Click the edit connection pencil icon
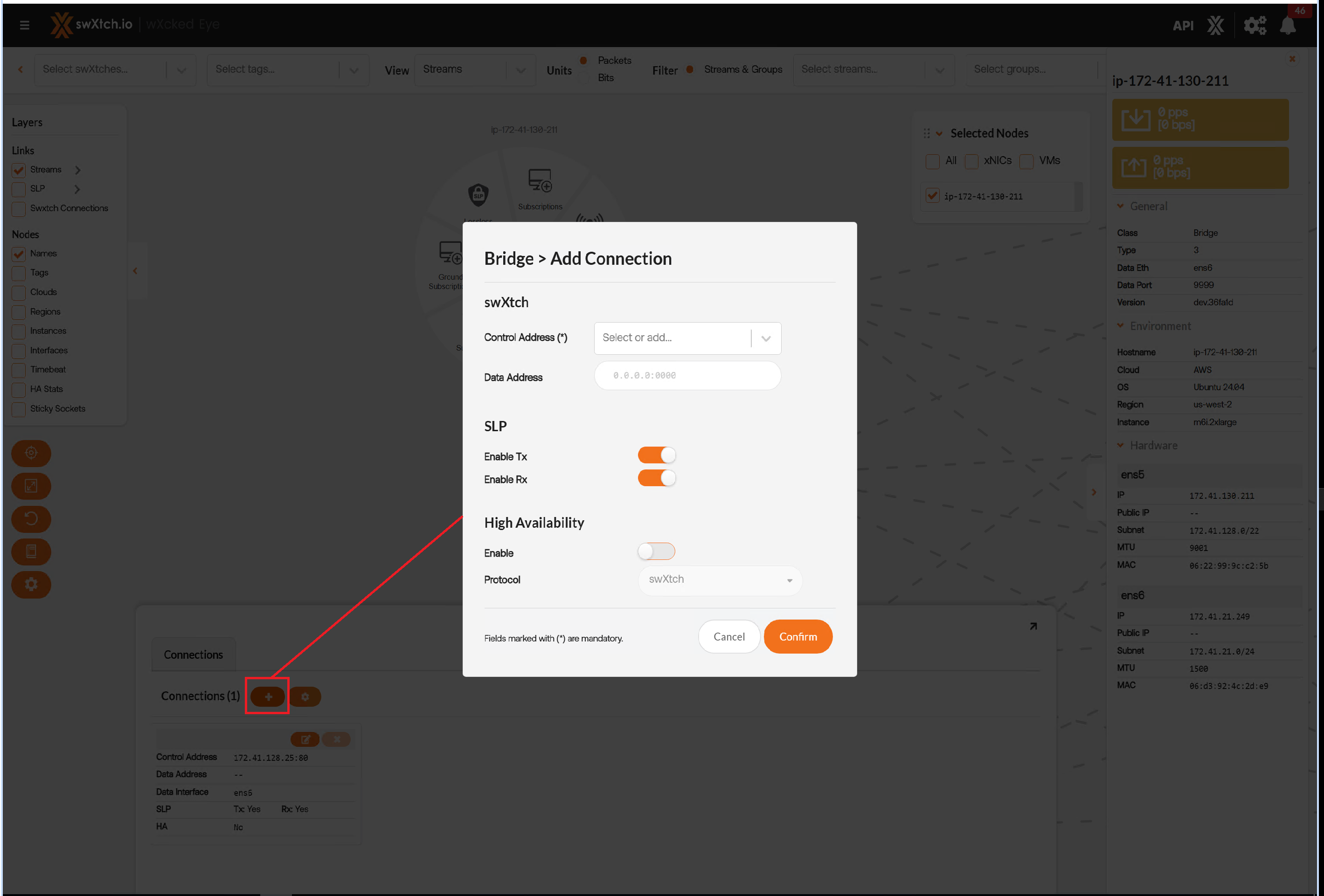This screenshot has height=896, width=1324. (x=305, y=739)
